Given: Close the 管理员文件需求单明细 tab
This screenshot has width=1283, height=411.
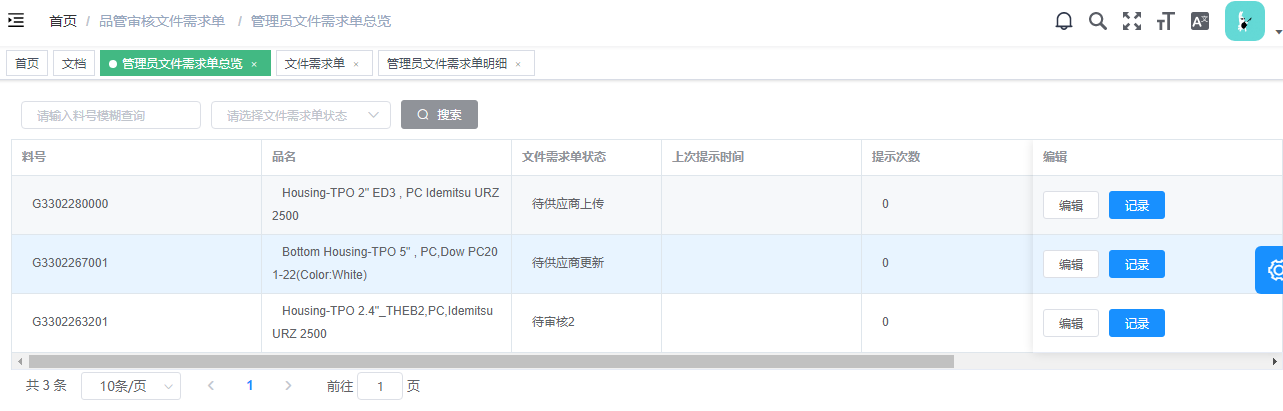Looking at the screenshot, I should [517, 64].
